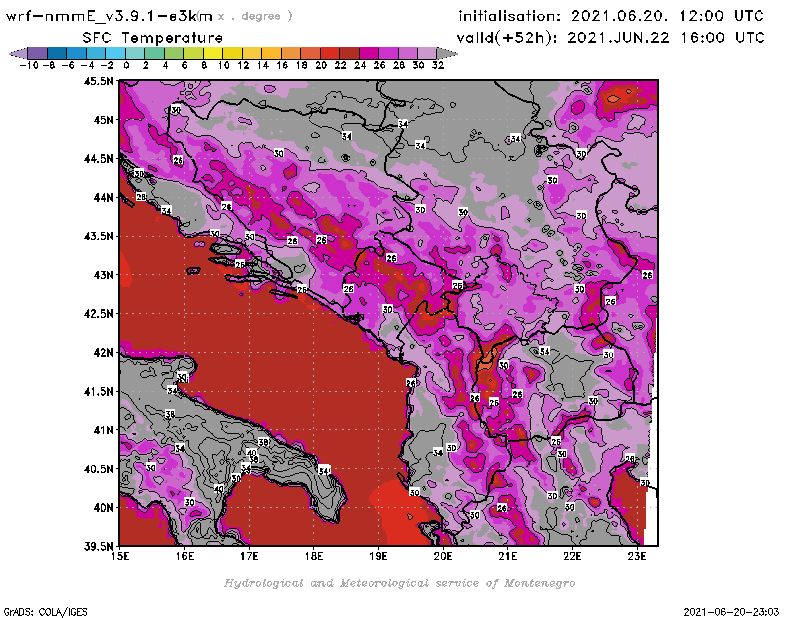Image resolution: width=800 pixels, height=618 pixels.
Task: Click the 23E longitude label
Action: 637,556
